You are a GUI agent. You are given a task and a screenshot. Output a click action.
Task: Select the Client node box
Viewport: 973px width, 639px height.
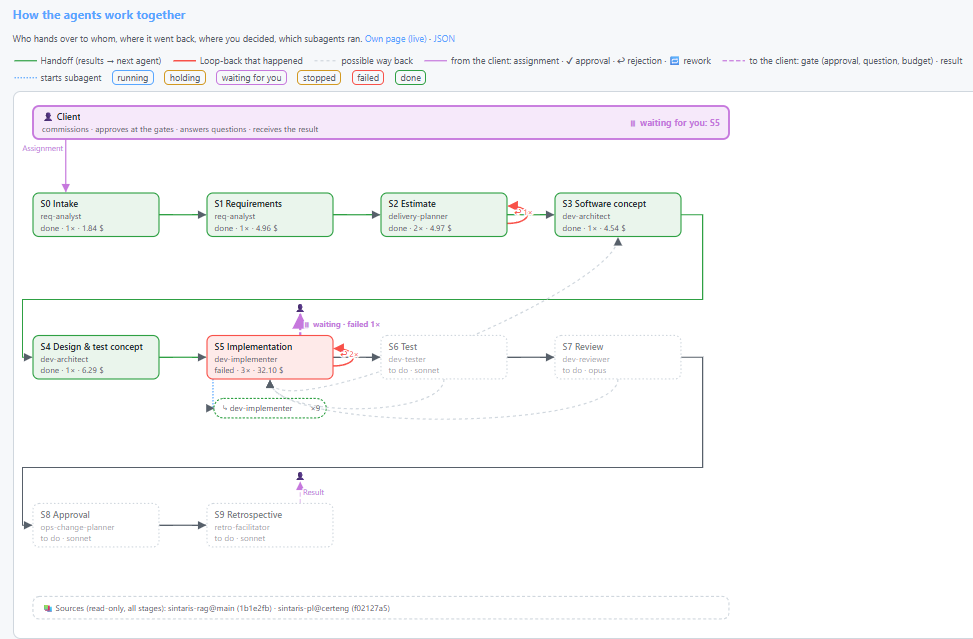point(380,122)
